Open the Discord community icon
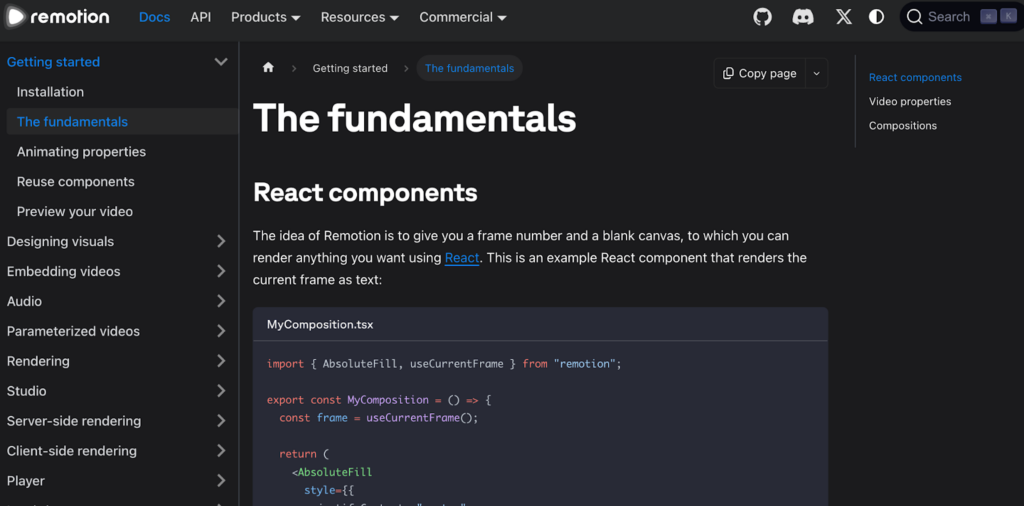1024x506 pixels. point(803,17)
